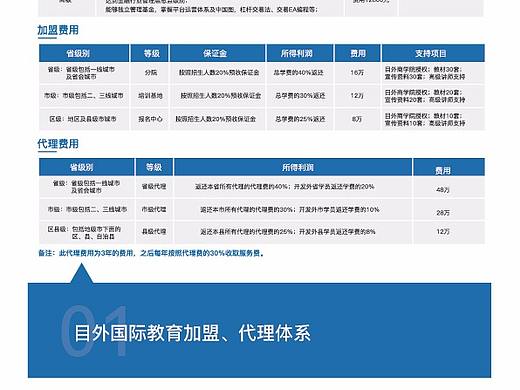This screenshot has height=390, width=520.
Task: Click 保证金 cell in the 分院 row
Action: coord(219,73)
